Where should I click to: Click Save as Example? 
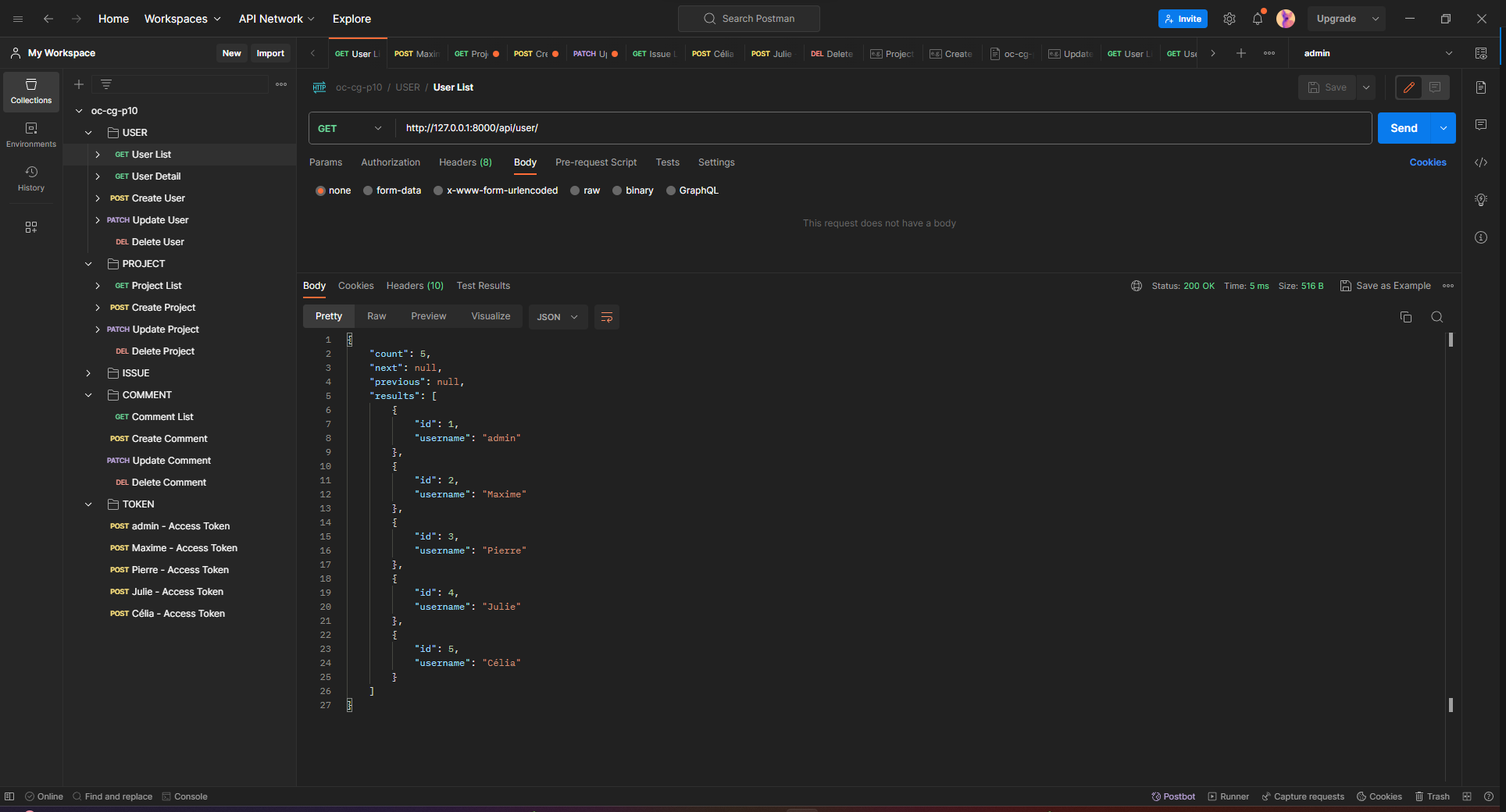[x=1386, y=286]
